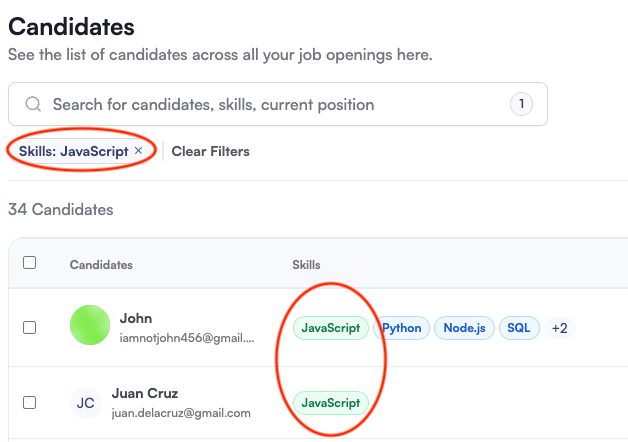The height and width of the screenshot is (442, 628).
Task: Expand the +2 more skills badge
Action: click(x=560, y=328)
